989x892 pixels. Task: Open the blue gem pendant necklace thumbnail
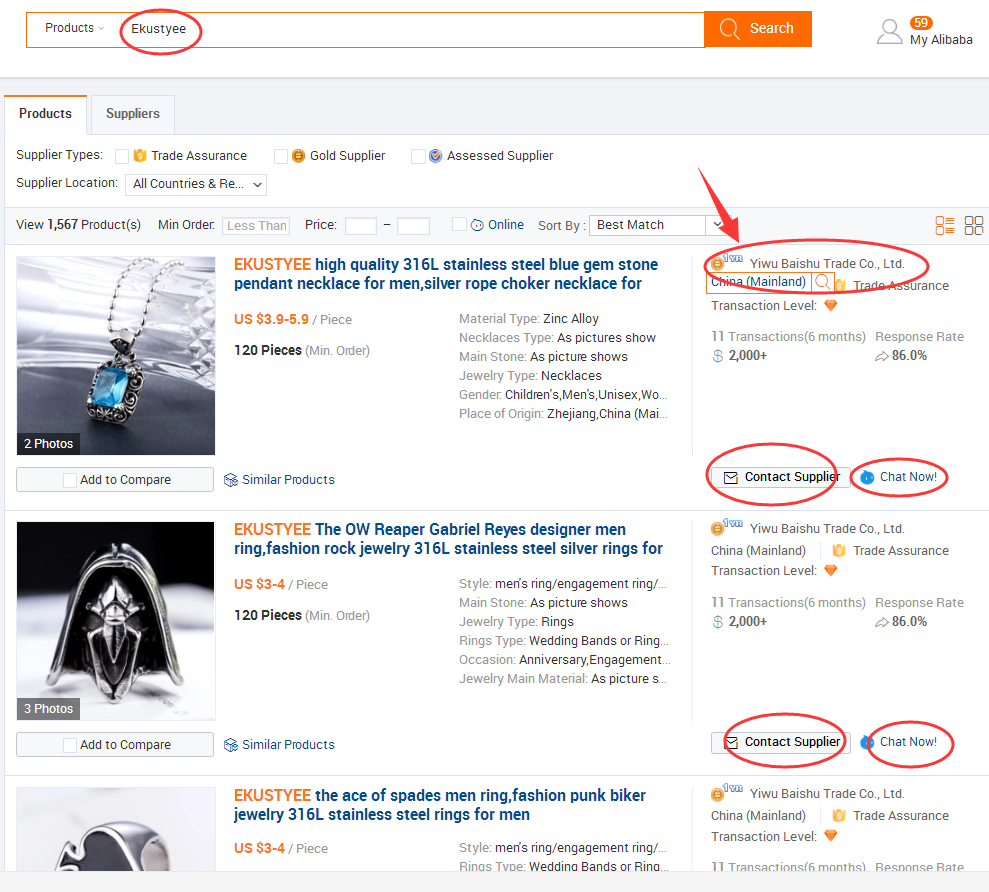116,356
